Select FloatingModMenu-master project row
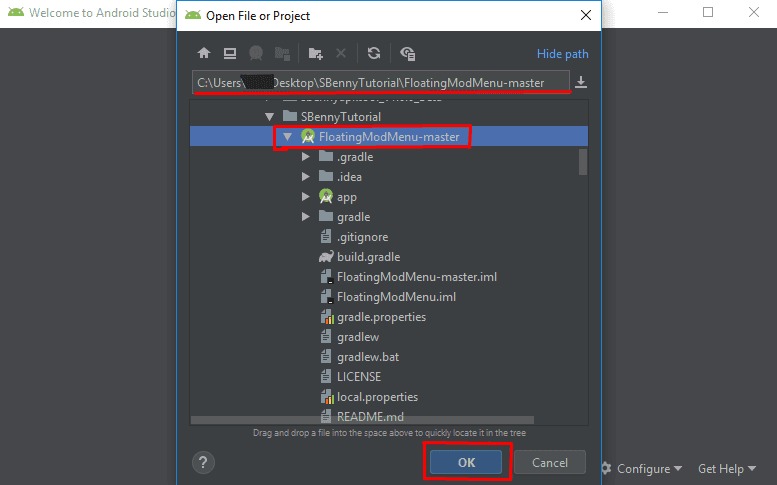Viewport: 777px width, 485px height. [x=389, y=137]
